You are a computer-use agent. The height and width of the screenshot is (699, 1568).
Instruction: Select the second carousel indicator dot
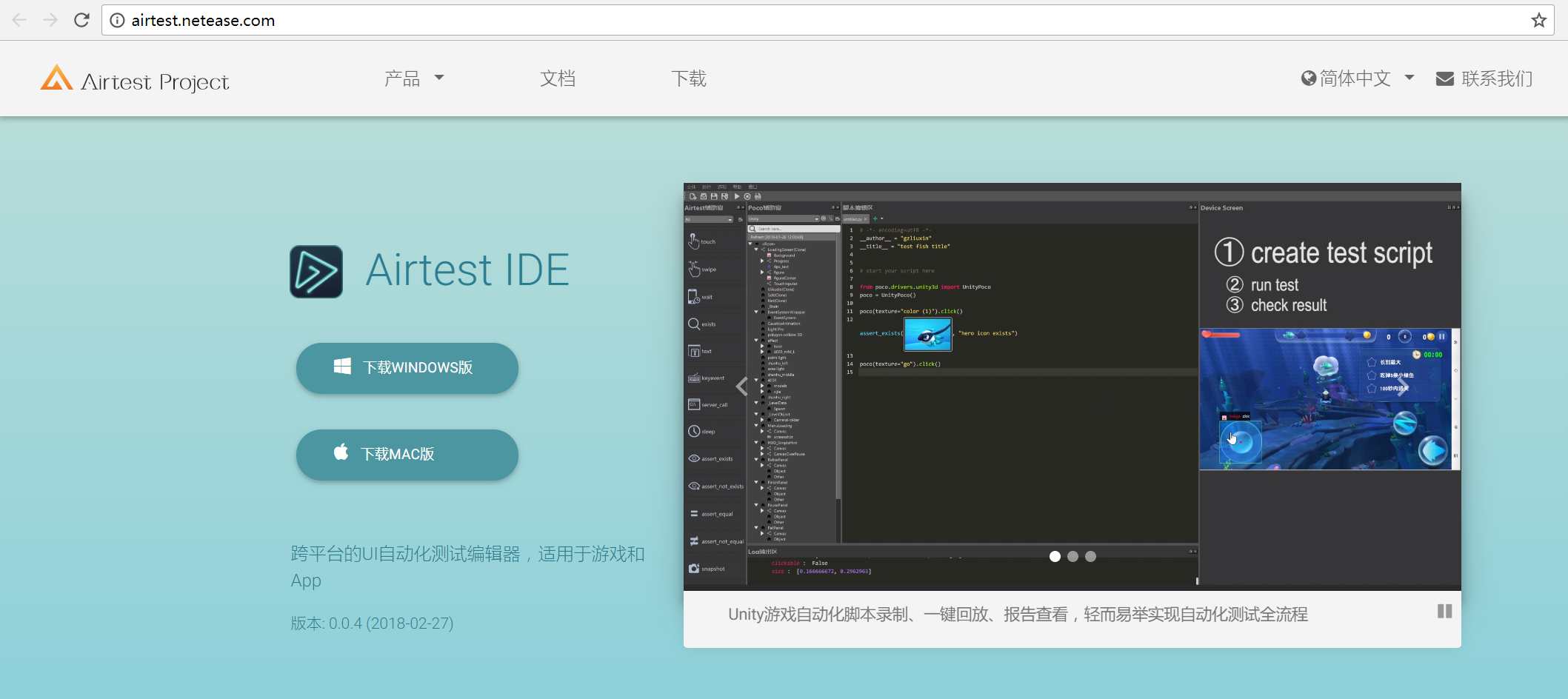tap(1072, 557)
